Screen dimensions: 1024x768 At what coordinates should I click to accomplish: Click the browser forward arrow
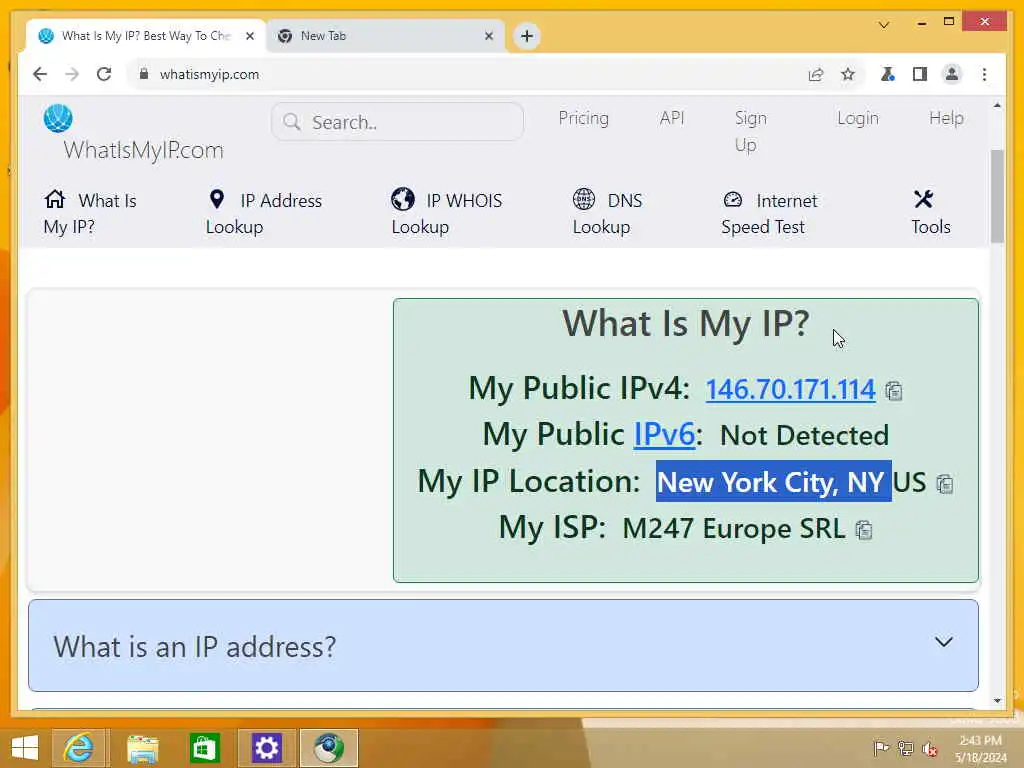72,74
